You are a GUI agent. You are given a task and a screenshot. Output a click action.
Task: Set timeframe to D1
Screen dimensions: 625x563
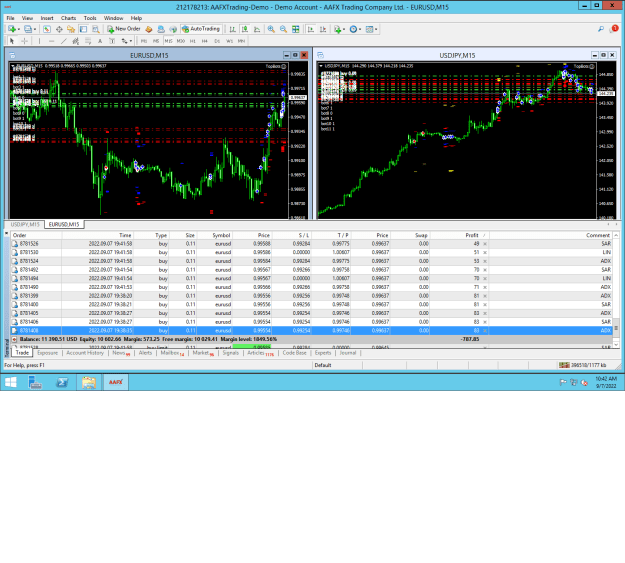pyautogui.click(x=217, y=41)
